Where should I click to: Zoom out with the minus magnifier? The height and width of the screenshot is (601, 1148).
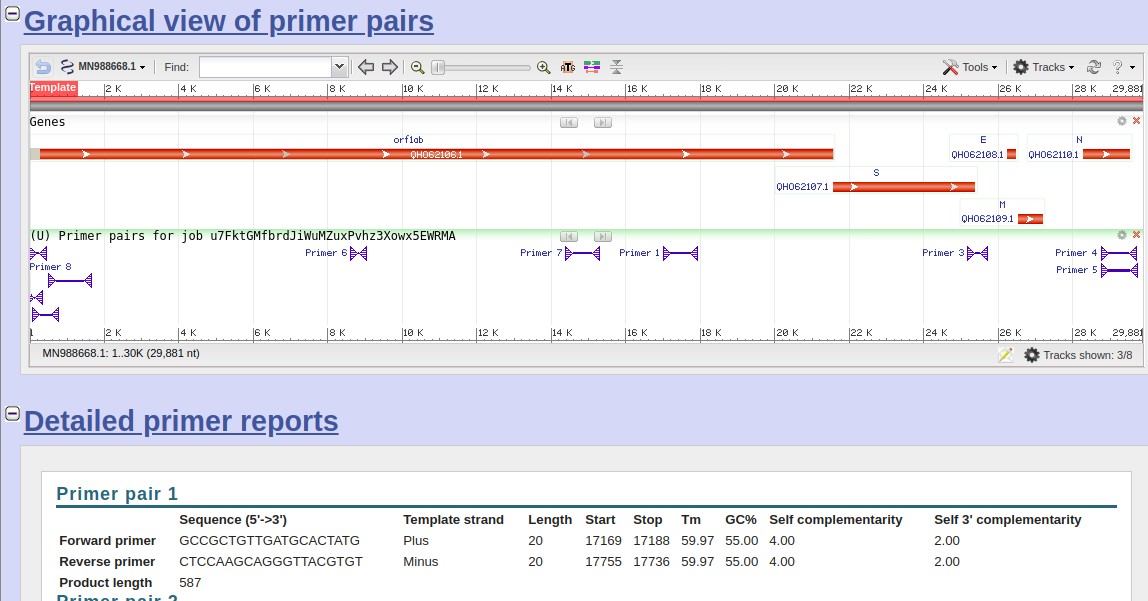417,67
